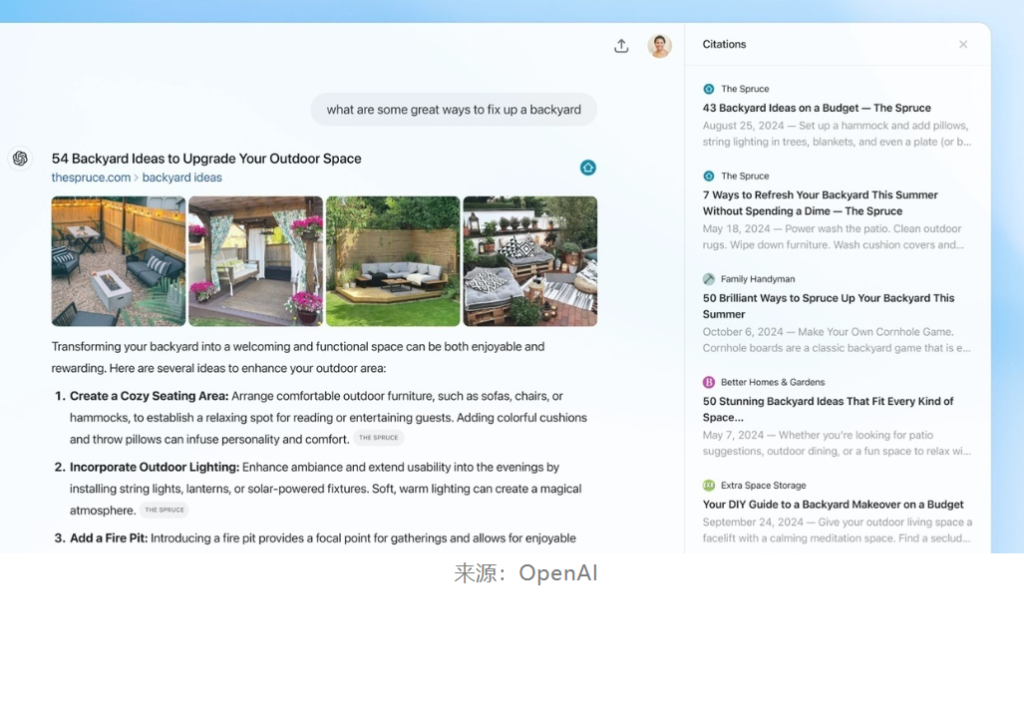Screen dimensions: 1024x711
Task: Click THE SPRUCE chip after Cozy Seating Area
Action: coord(379,438)
